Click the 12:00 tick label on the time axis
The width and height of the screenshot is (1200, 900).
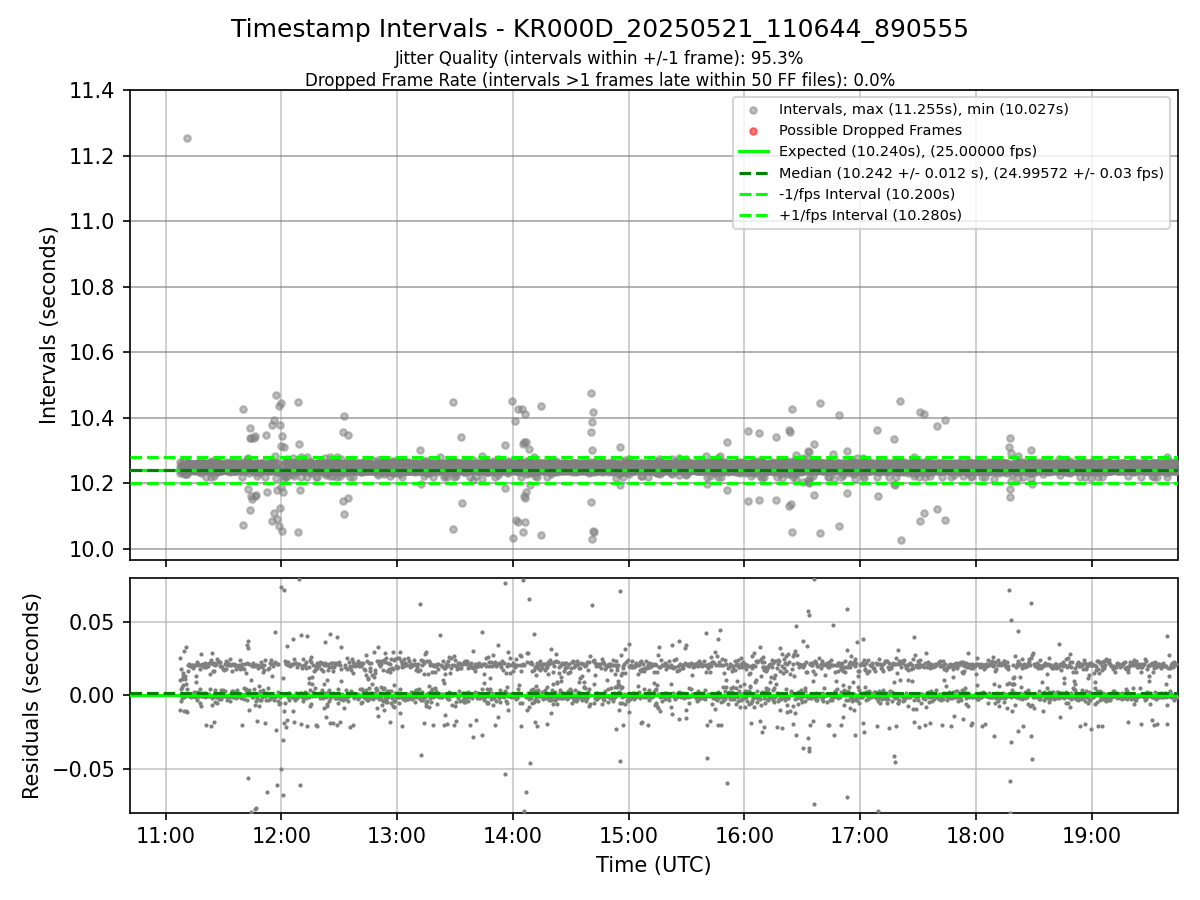pos(281,834)
